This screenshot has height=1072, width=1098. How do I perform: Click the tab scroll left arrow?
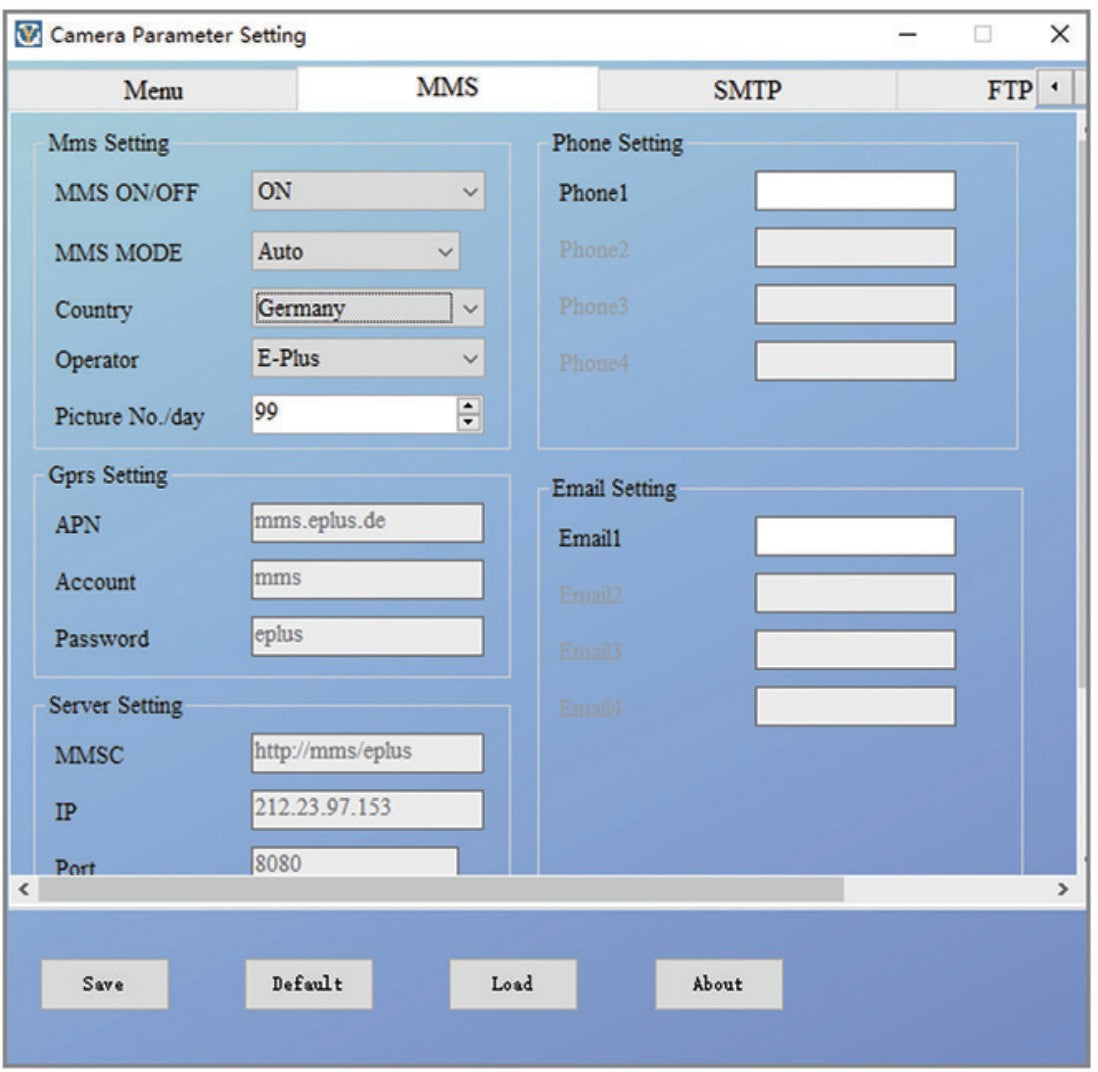pos(1053,90)
